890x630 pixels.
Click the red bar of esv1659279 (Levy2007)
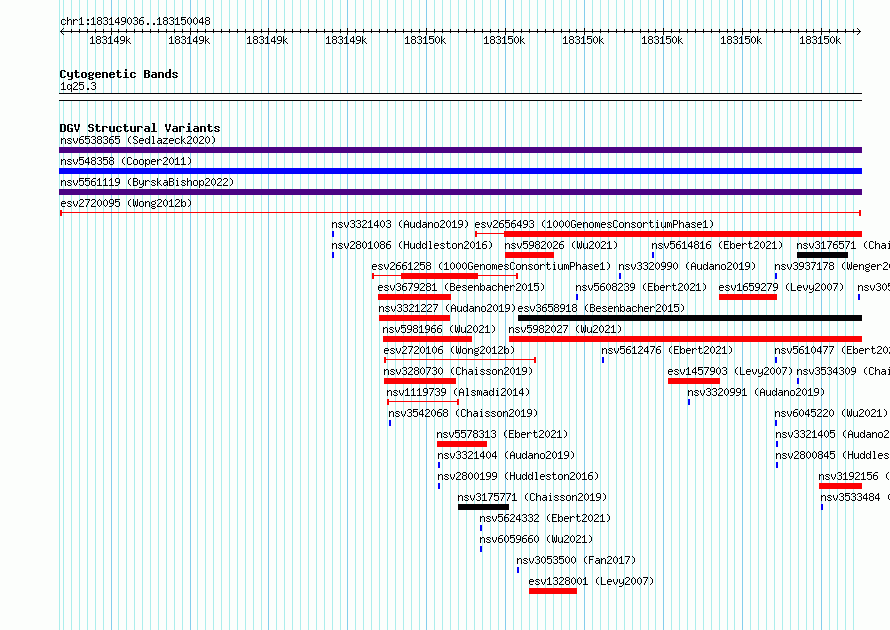coord(748,297)
